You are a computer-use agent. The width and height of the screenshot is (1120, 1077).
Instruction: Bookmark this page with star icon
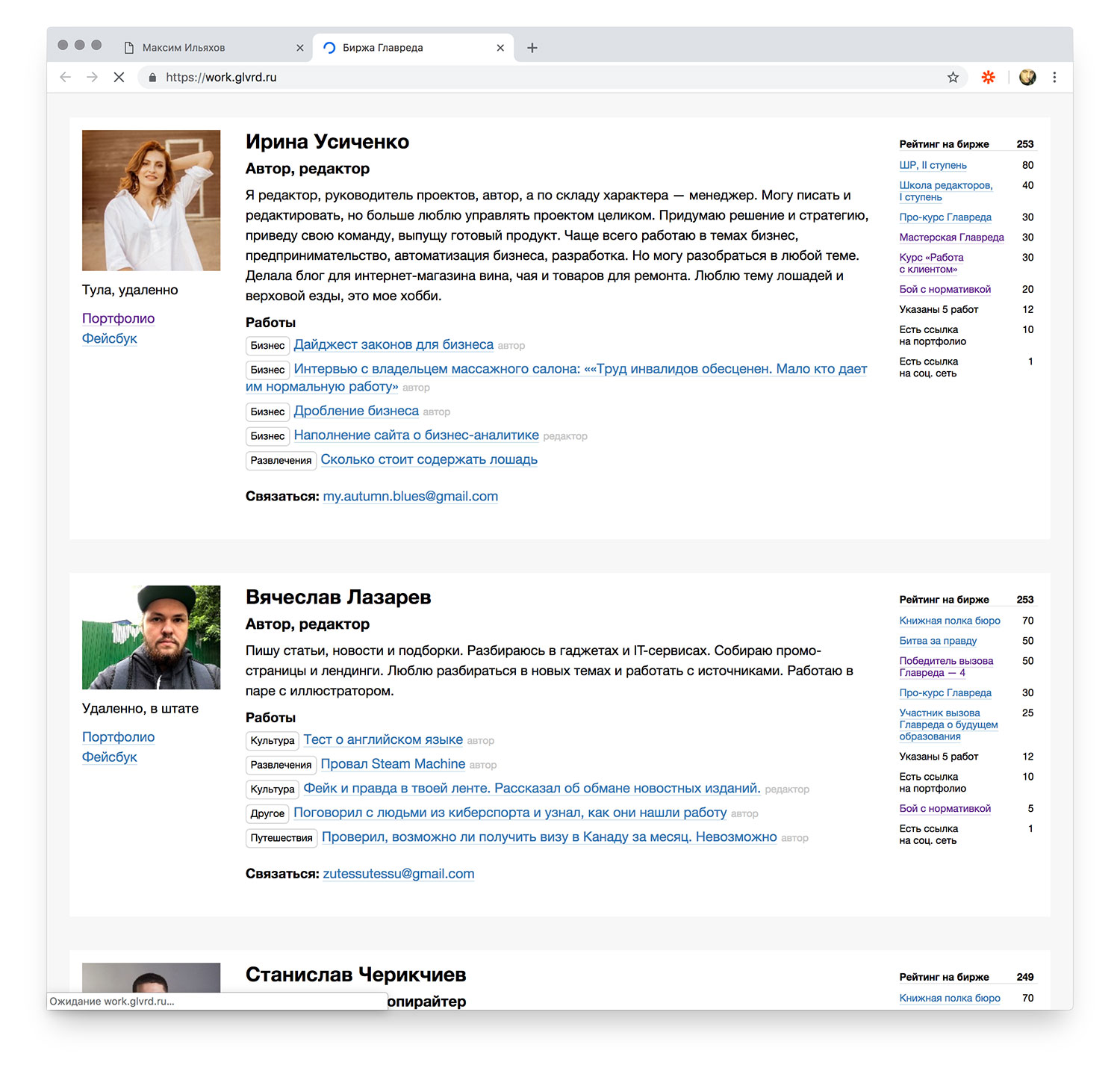coord(953,77)
